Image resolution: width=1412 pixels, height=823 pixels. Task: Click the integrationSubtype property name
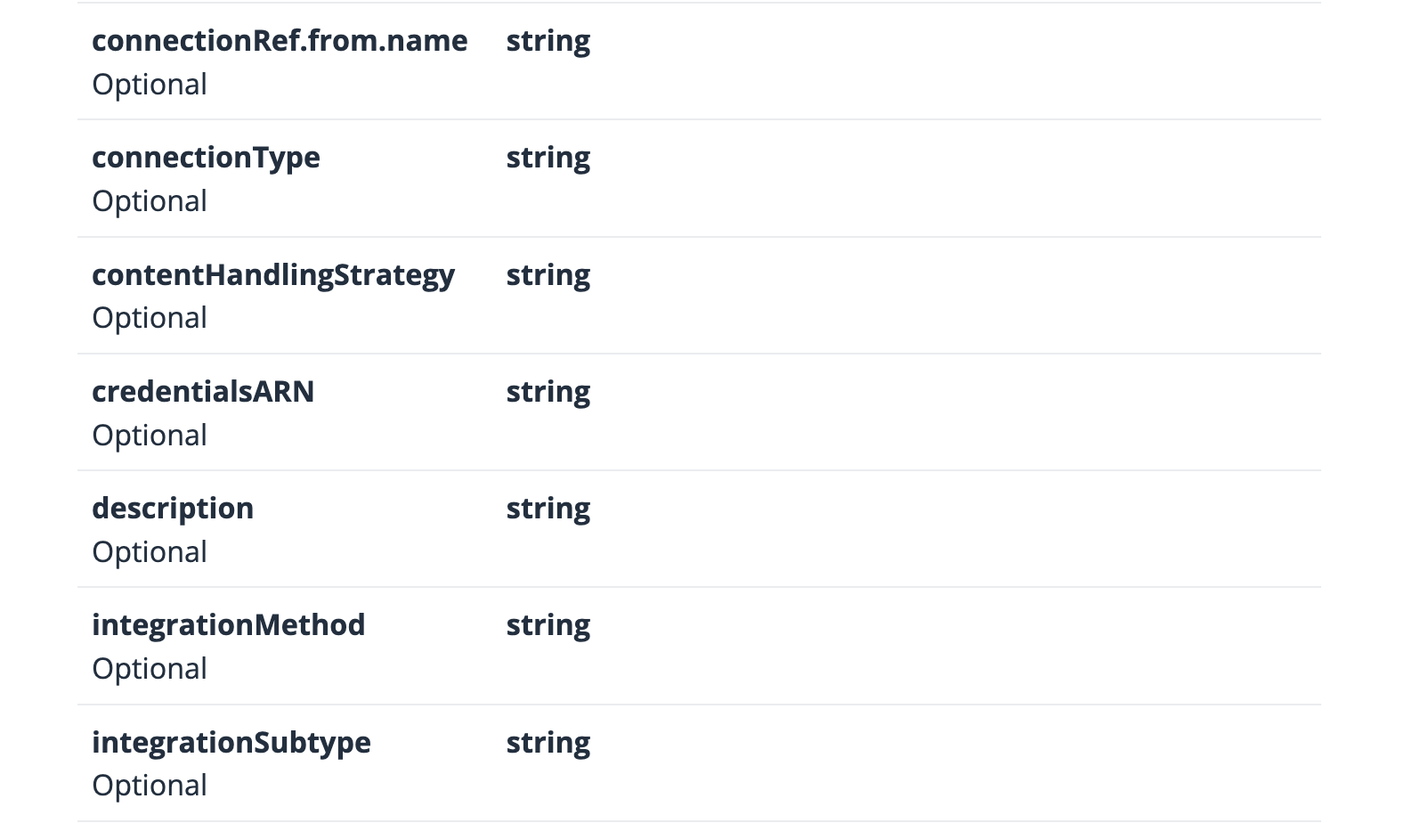point(231,743)
